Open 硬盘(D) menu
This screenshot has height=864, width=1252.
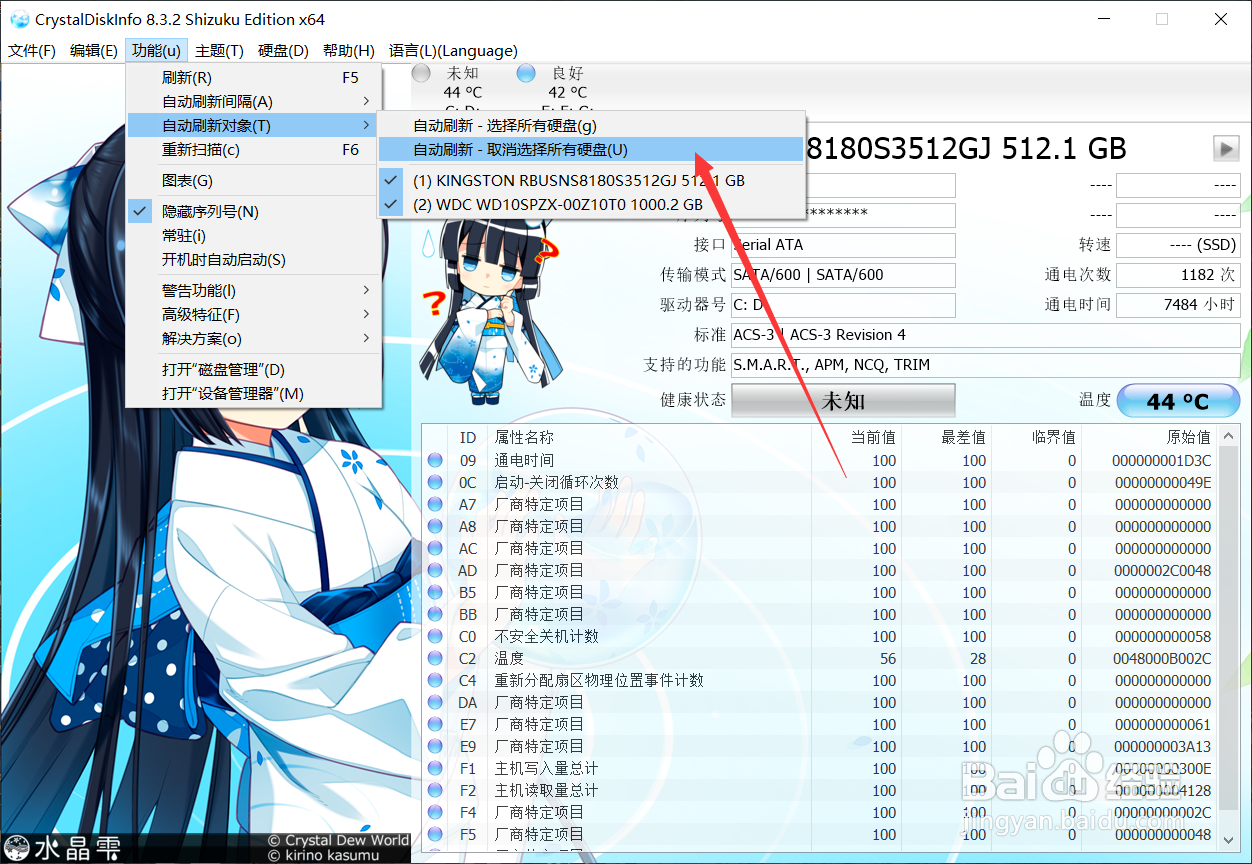tap(283, 51)
